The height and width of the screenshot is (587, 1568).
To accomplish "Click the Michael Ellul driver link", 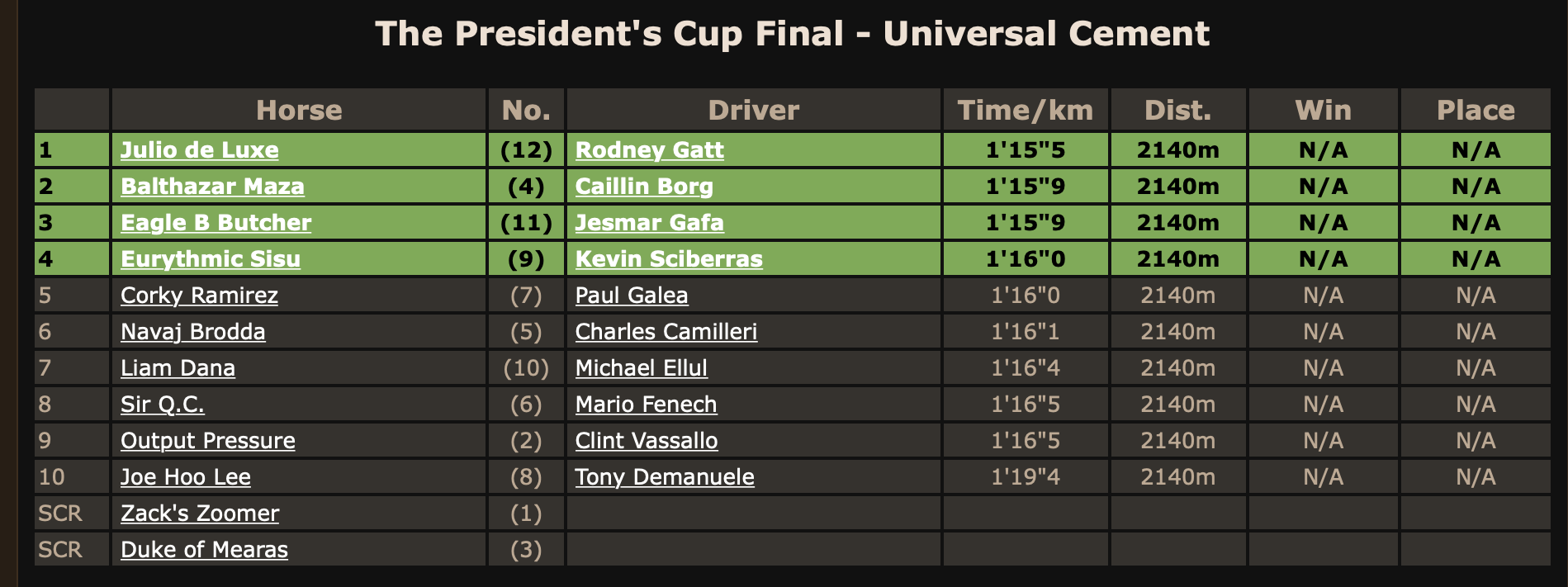I will point(642,368).
